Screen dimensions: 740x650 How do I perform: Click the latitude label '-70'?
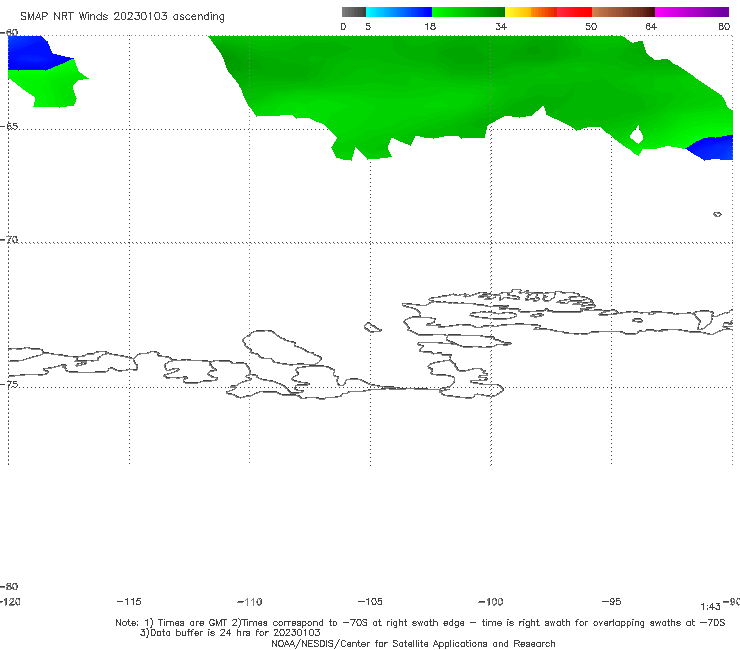pos(9,239)
